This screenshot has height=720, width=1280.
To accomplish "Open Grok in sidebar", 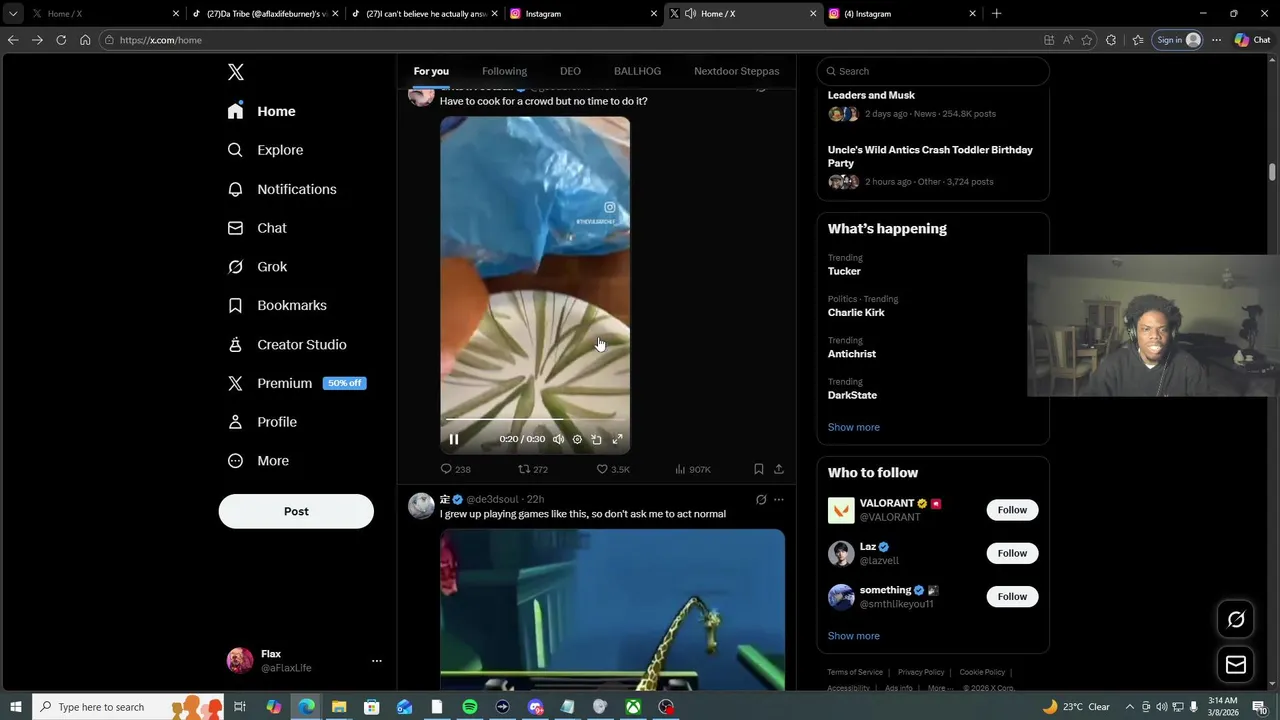I will 257,267.
